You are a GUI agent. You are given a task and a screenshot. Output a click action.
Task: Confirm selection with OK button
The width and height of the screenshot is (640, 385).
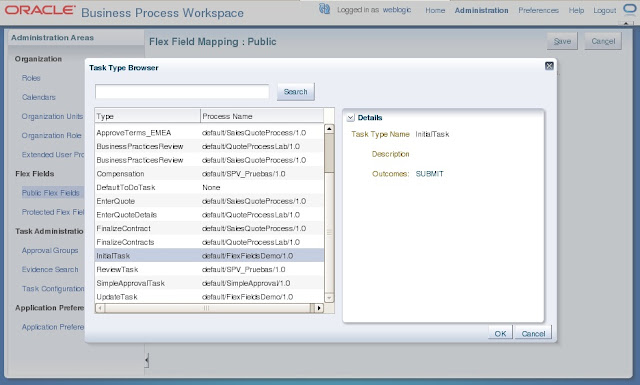tap(500, 333)
